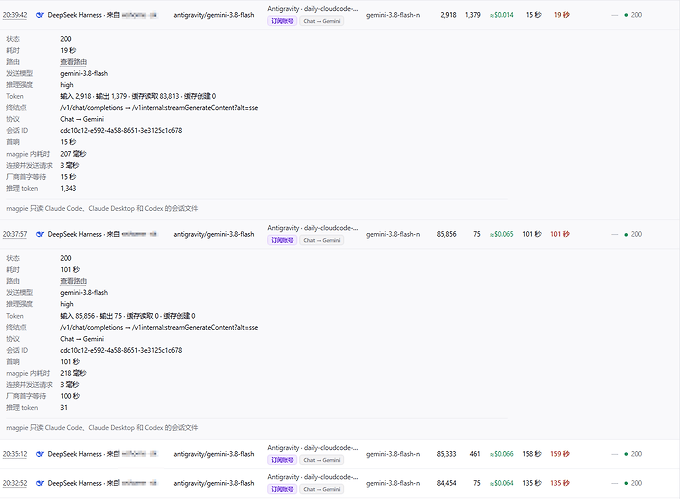Image resolution: width=680 pixels, height=499 pixels.
Task: Click the DeepSeek icon in the 20:39:42 row
Action: click(40, 15)
